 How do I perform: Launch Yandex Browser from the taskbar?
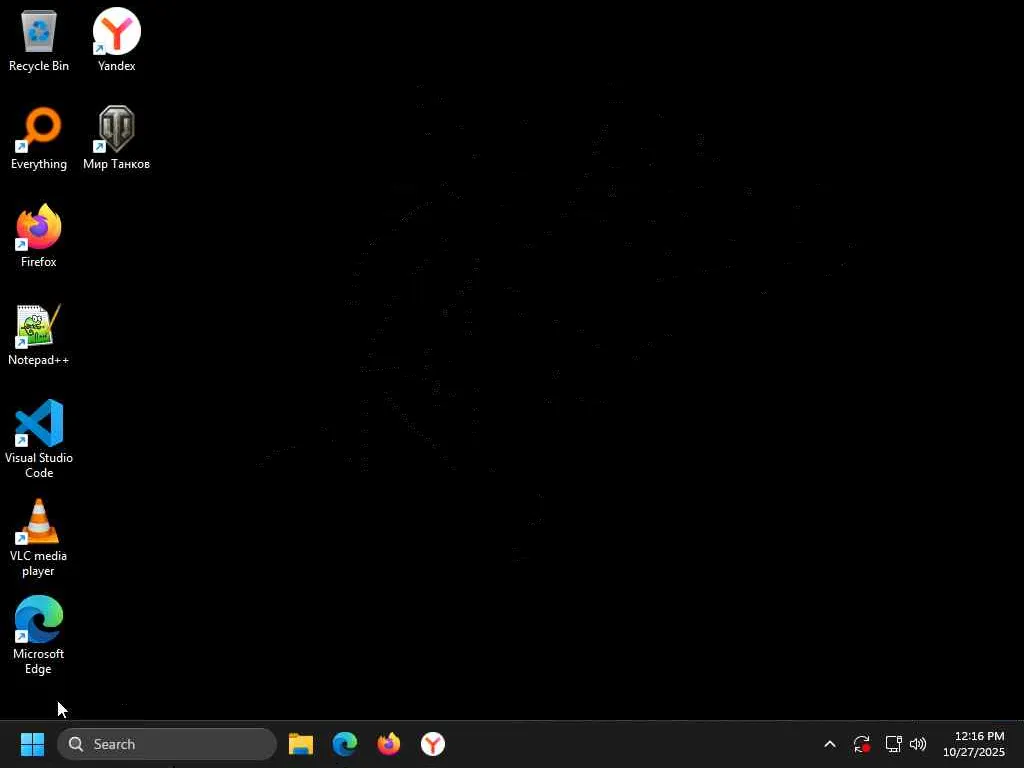pos(433,744)
